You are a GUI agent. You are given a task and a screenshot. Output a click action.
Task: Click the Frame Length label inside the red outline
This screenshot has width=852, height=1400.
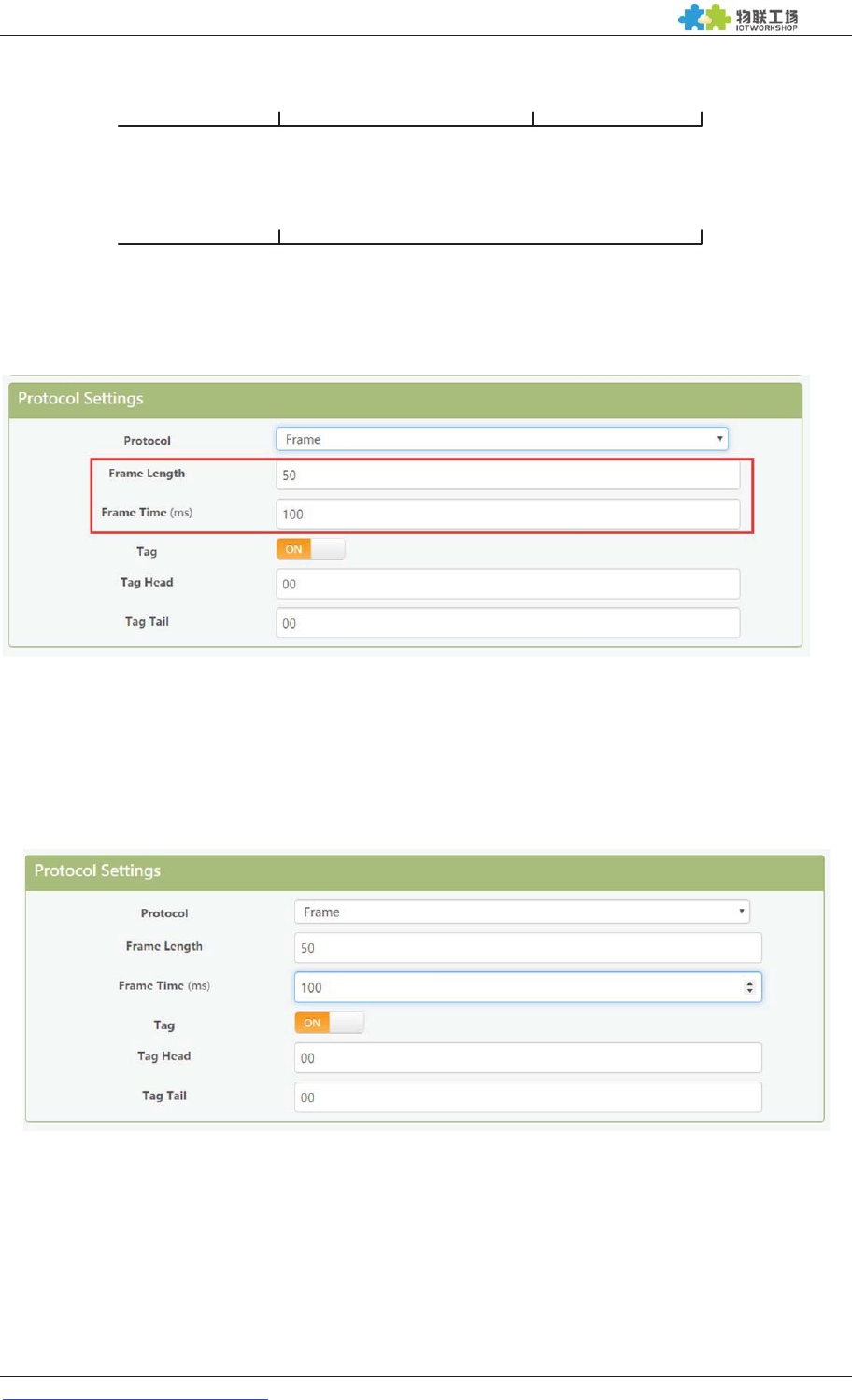(147, 474)
